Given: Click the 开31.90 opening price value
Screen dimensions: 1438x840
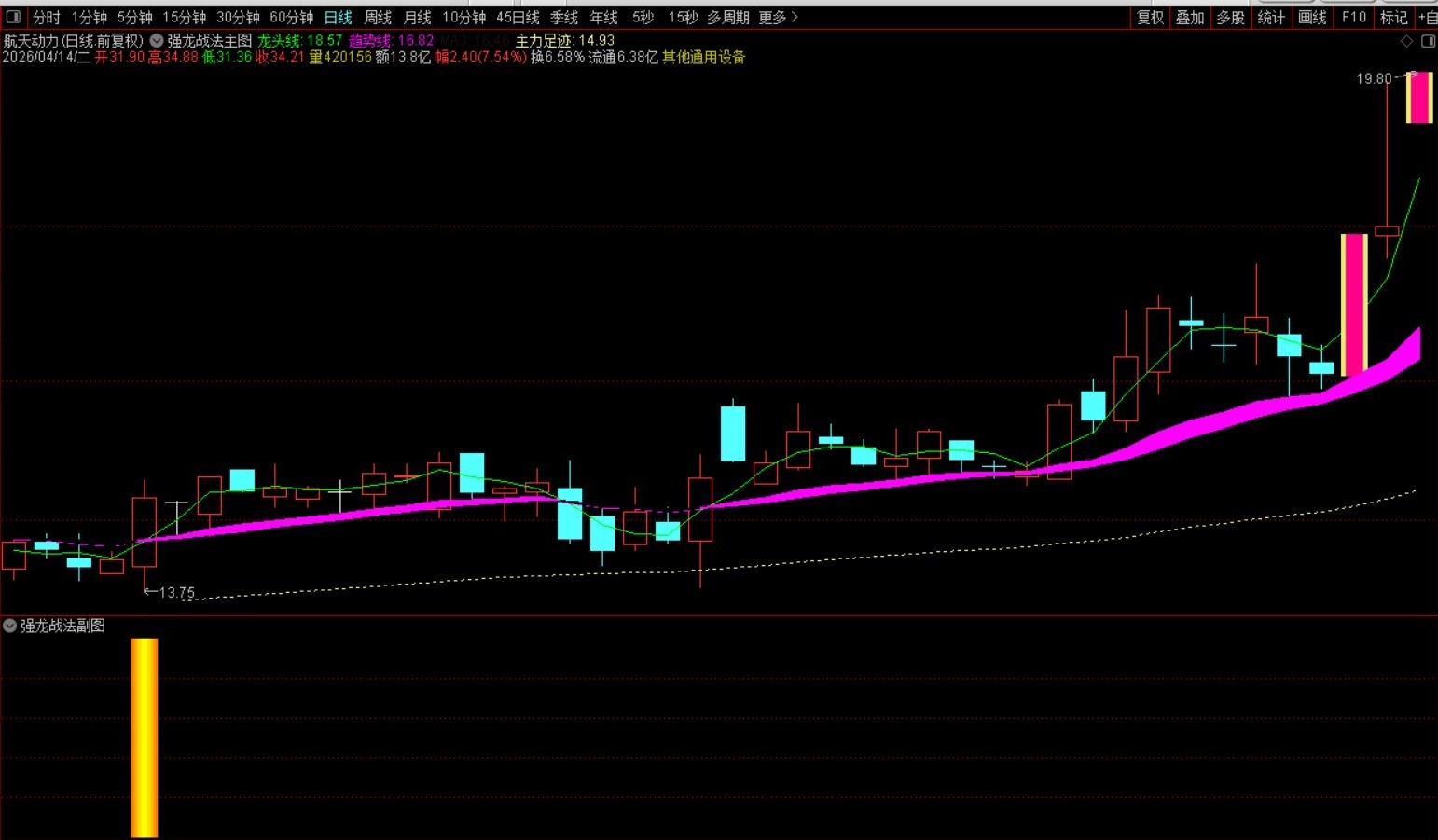Looking at the screenshot, I should (119, 57).
